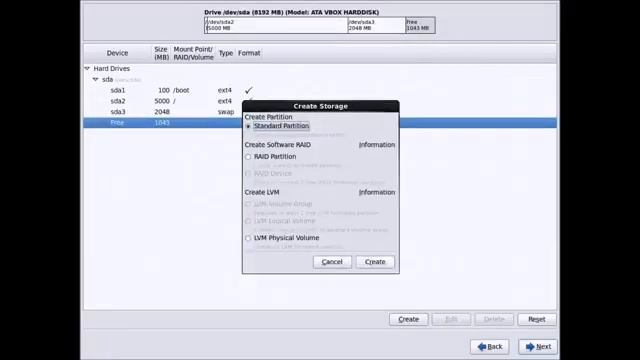This screenshot has height=360, width=640.
Task: Select the sda3 swap partition row
Action: 320,112
